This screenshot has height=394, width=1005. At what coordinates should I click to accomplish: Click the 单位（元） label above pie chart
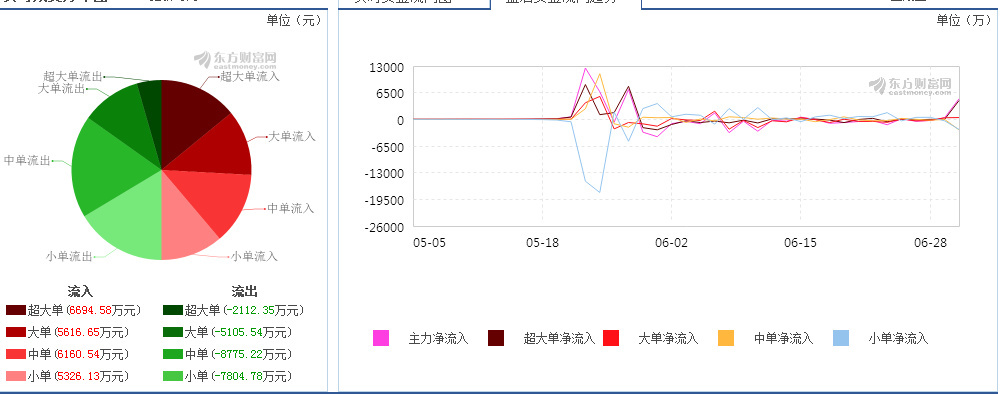tap(294, 20)
